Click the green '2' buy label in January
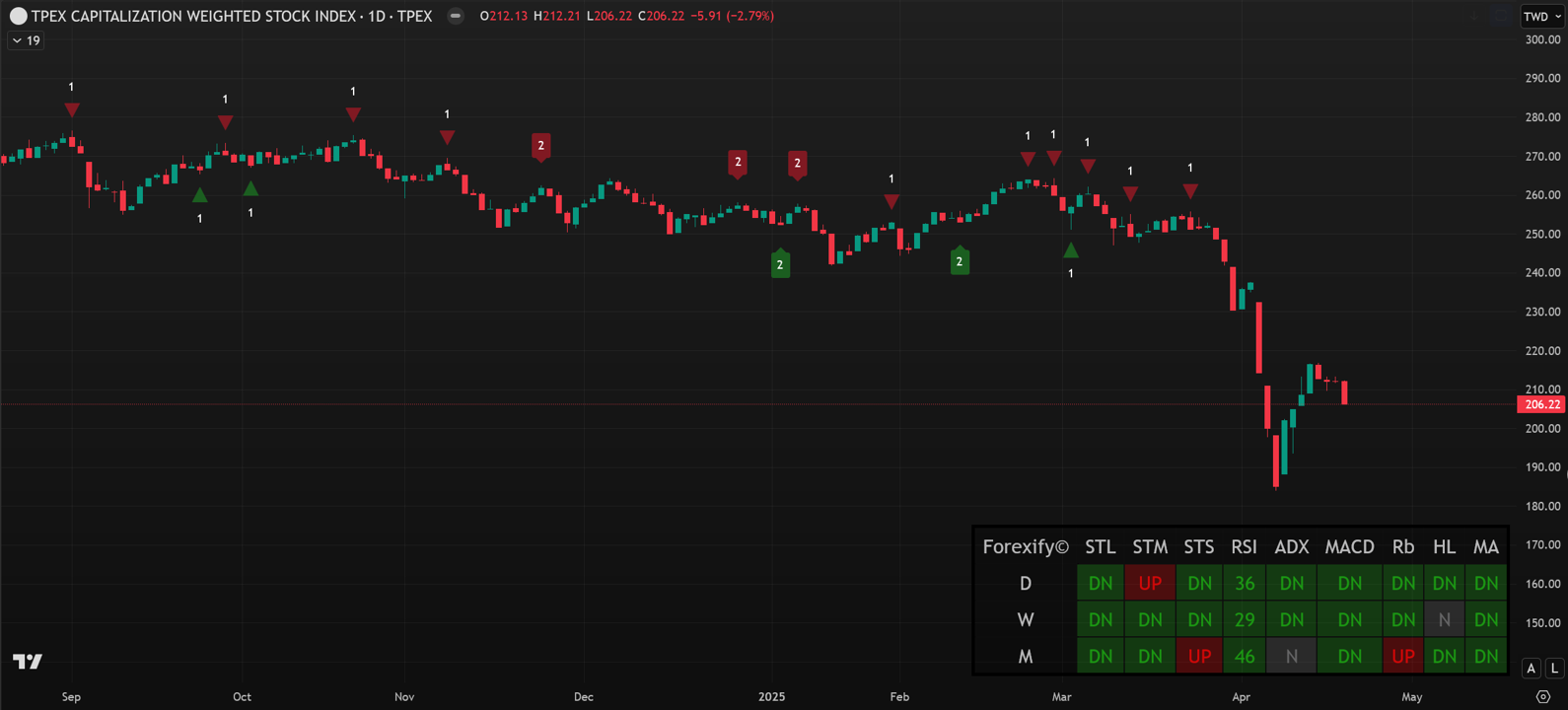Viewport: 1568px width, 710px height. pyautogui.click(x=780, y=263)
